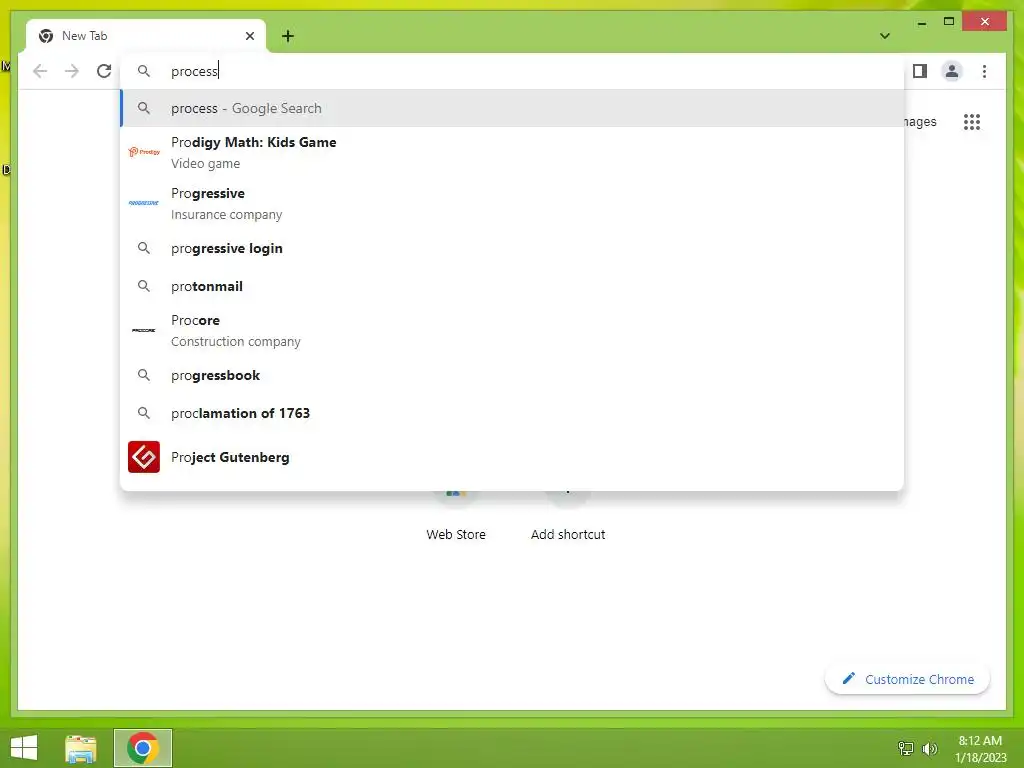The height and width of the screenshot is (768, 1024).
Task: Click inside the address bar text 'process'
Action: click(x=195, y=71)
